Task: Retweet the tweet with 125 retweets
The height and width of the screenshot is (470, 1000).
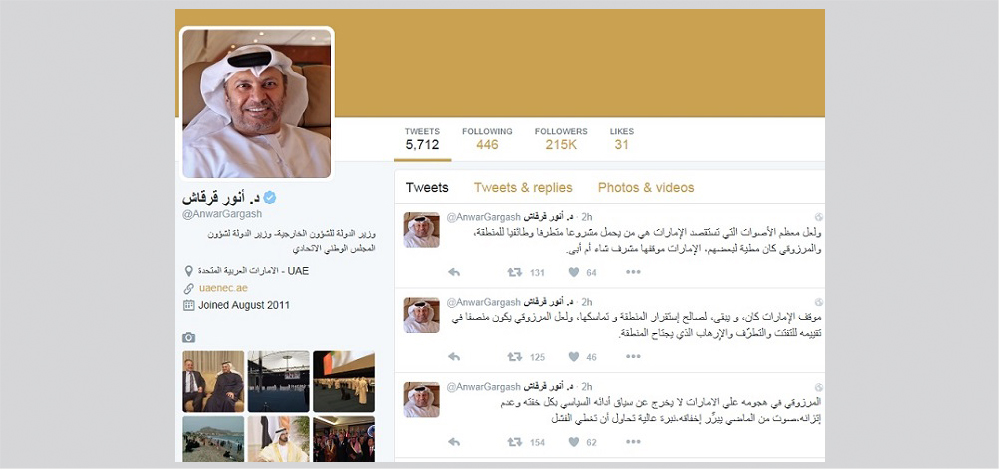Action: click(514, 357)
